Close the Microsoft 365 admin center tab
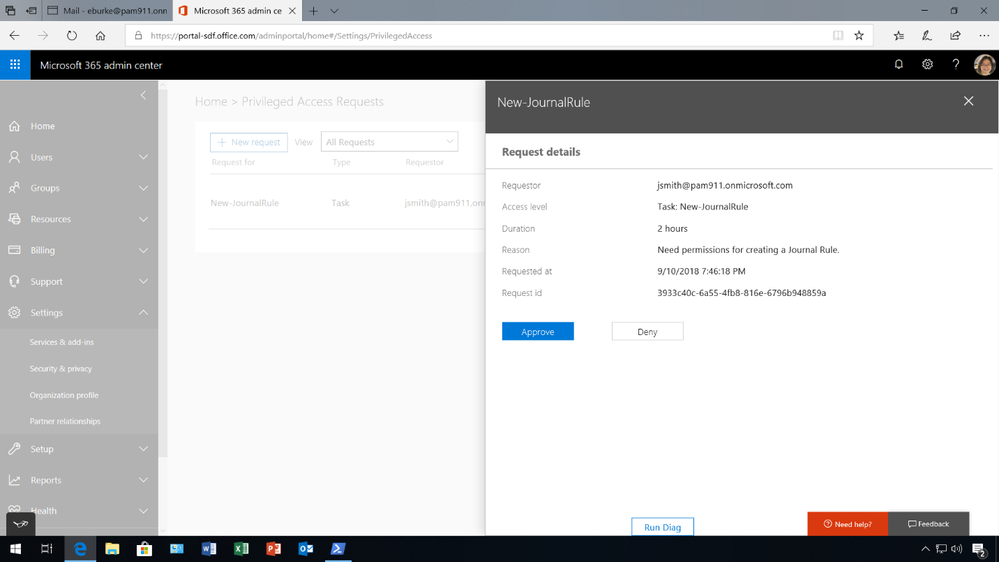 pyautogui.click(x=292, y=11)
